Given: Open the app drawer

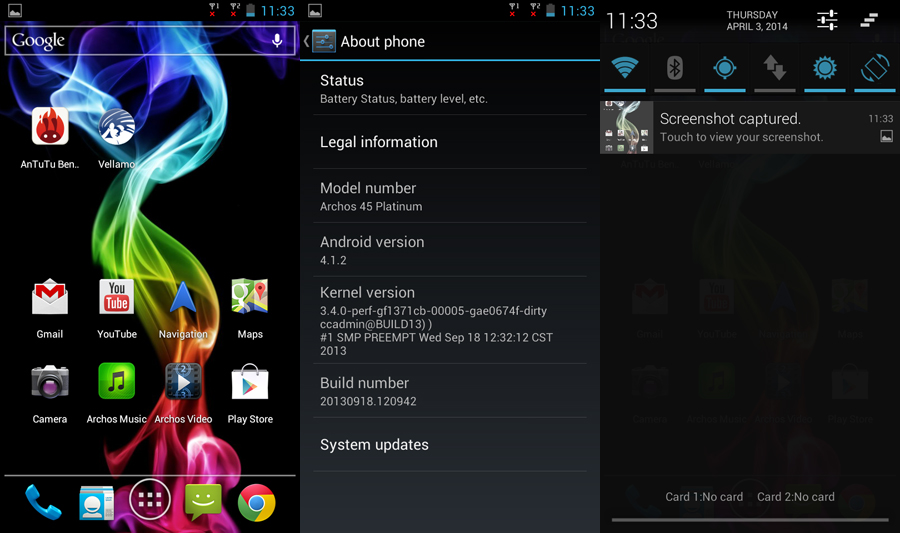Looking at the screenshot, I should 150,500.
